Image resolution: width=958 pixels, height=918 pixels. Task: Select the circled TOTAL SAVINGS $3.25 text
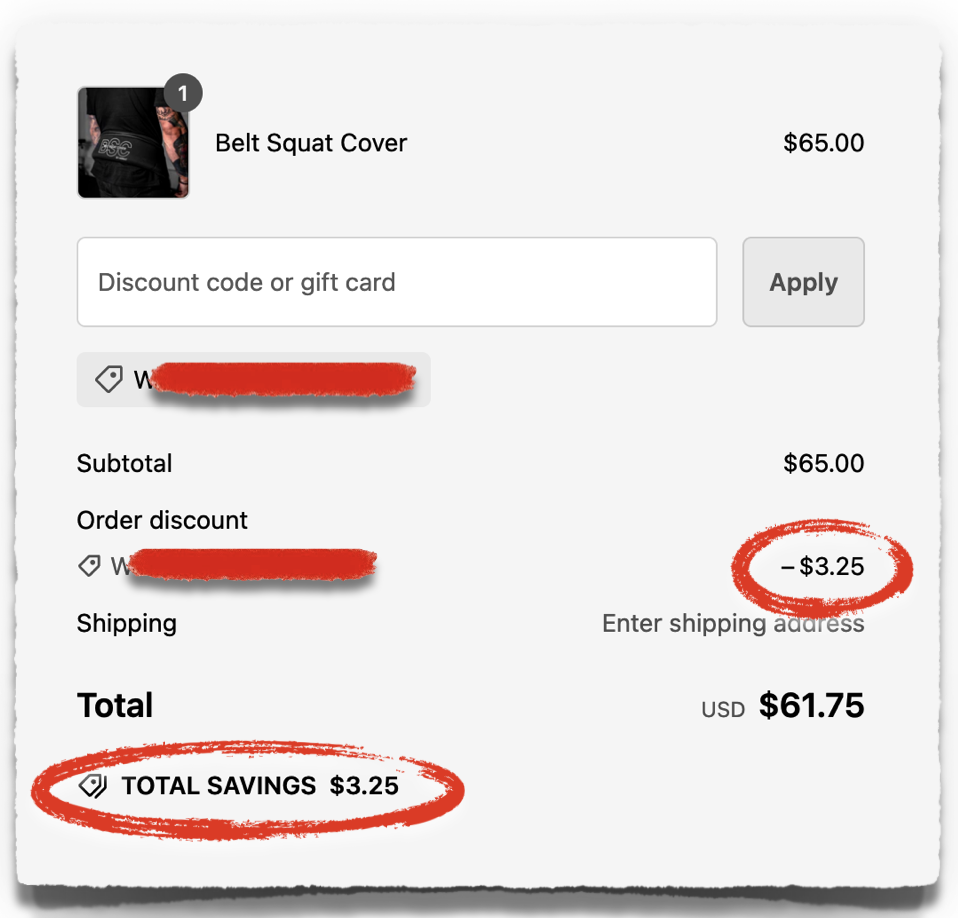[x=262, y=786]
